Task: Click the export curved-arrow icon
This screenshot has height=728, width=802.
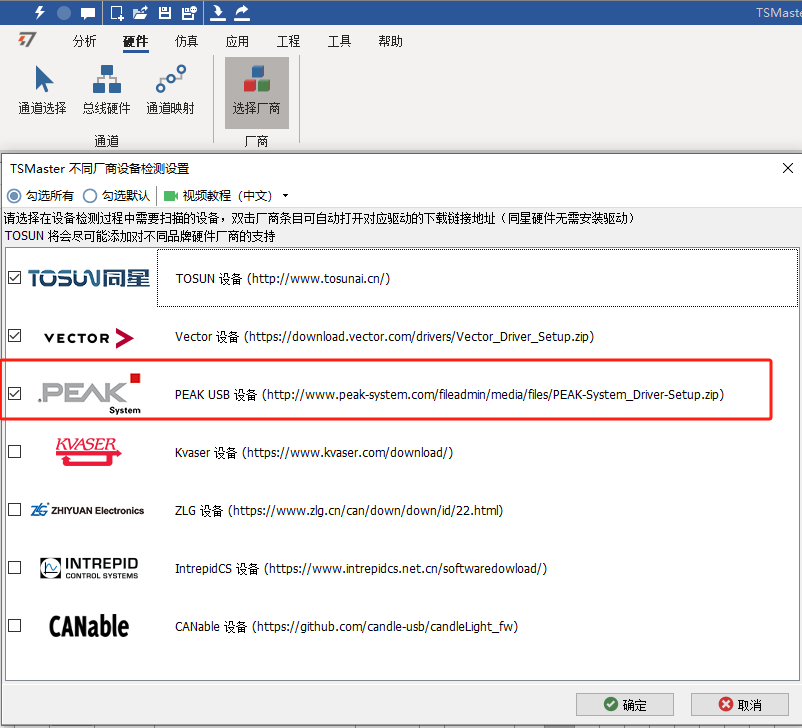Action: coord(242,13)
